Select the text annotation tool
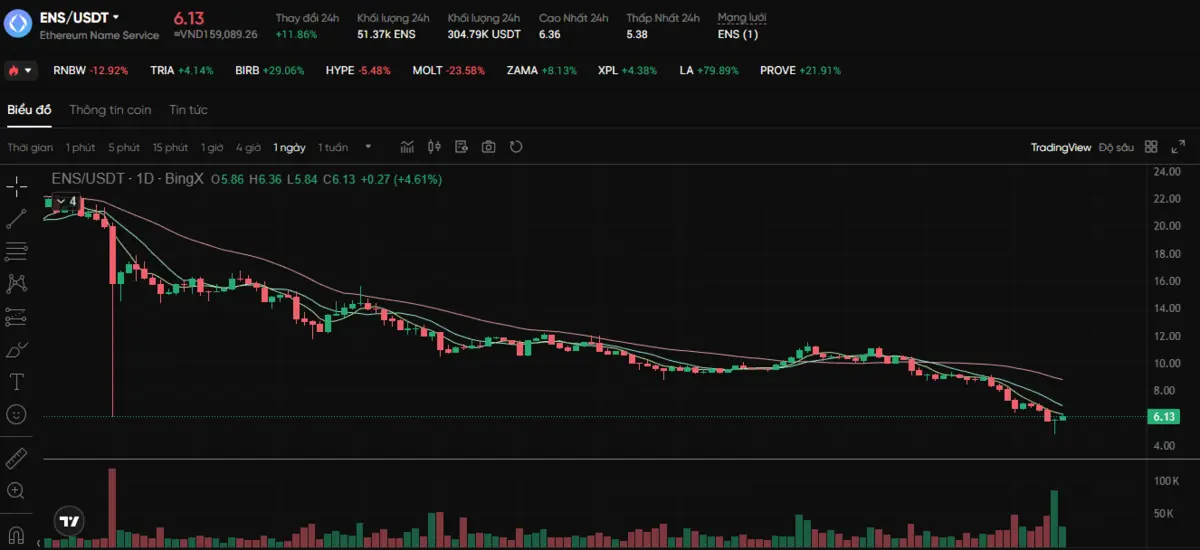Screen dimensions: 1200x550 (16, 381)
